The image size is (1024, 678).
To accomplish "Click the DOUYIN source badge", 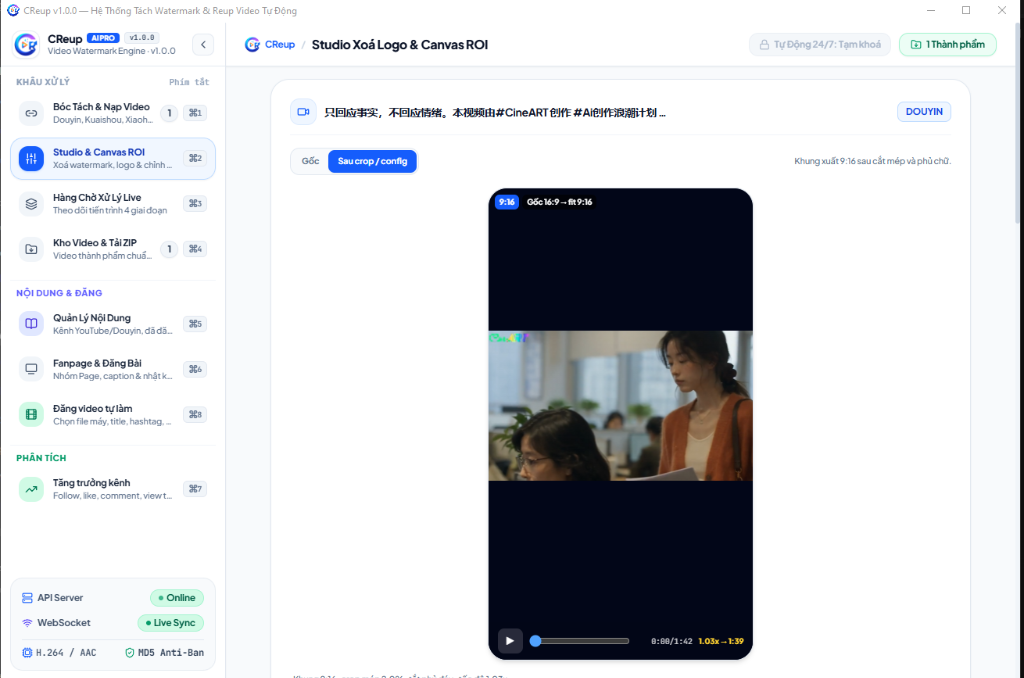I will coord(924,112).
